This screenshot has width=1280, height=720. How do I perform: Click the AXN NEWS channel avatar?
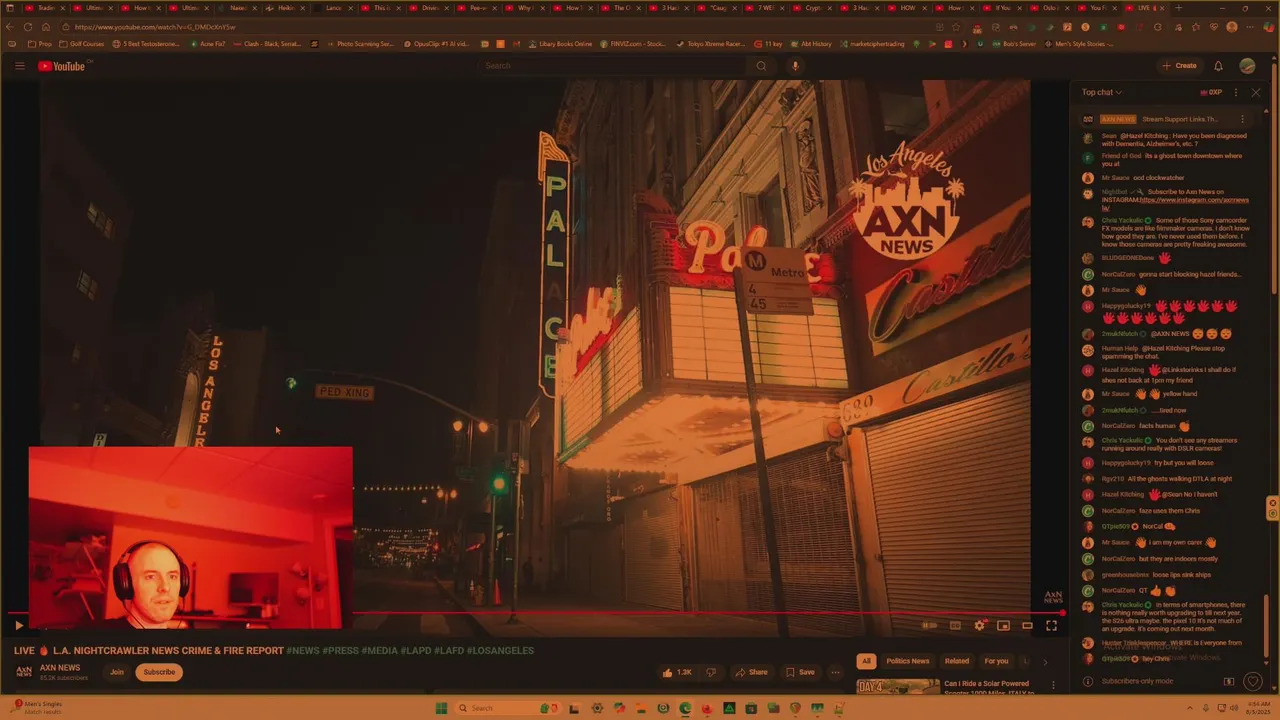[23, 672]
